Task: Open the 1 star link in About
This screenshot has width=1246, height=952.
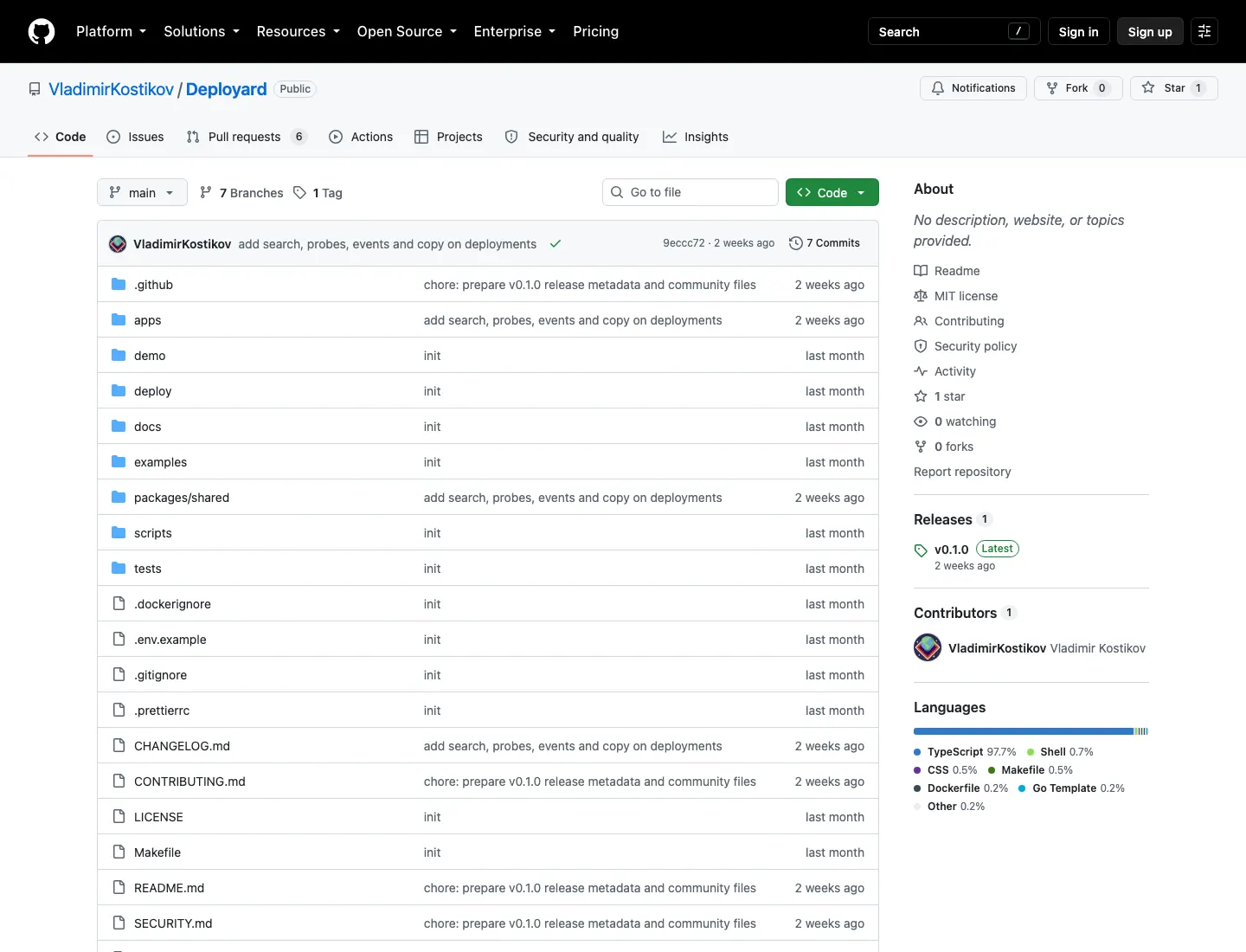Action: (940, 396)
